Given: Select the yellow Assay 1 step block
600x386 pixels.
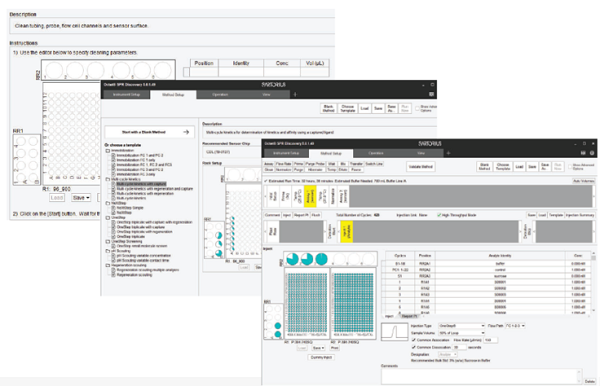Looking at the screenshot, I should tap(310, 197).
